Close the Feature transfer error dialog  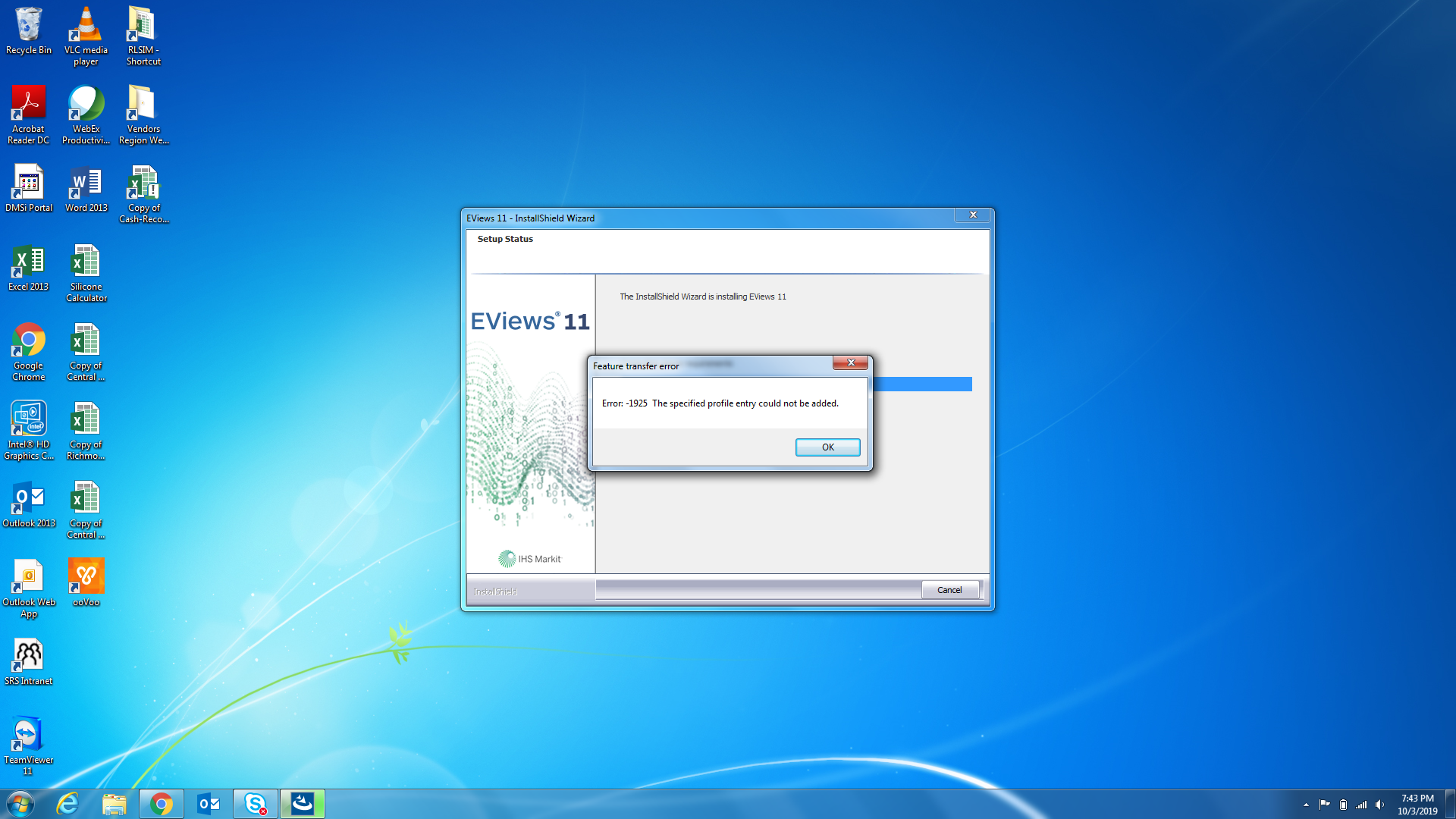click(x=850, y=363)
